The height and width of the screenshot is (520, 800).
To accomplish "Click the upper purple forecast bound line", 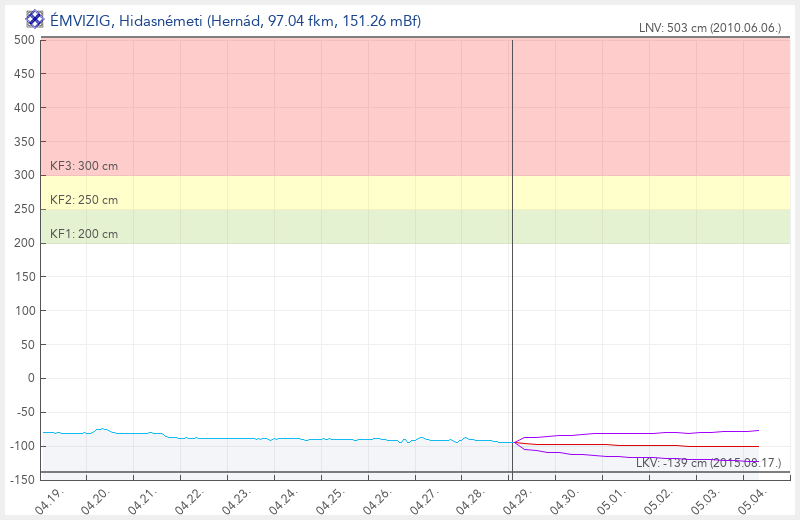I will [x=650, y=433].
